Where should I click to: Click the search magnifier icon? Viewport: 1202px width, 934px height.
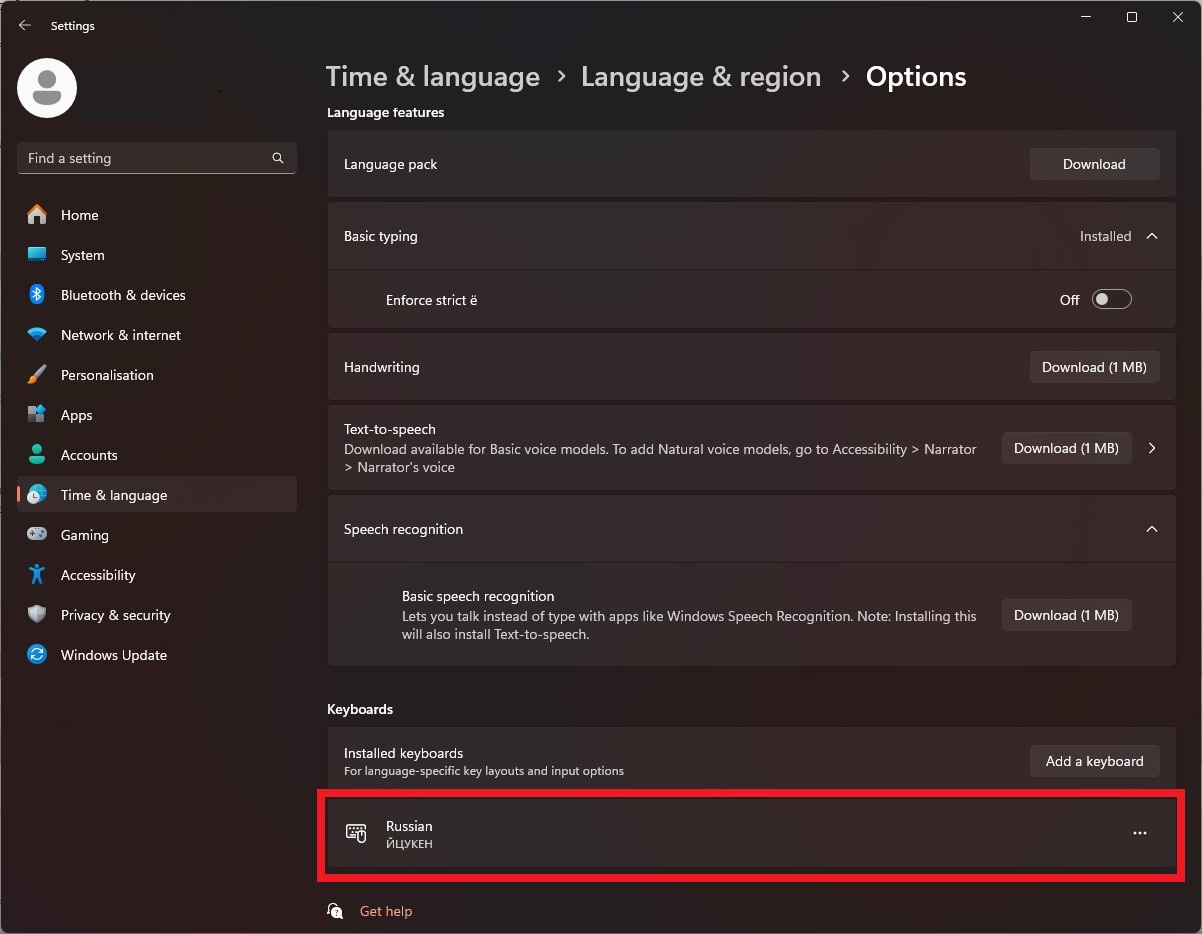coord(278,158)
